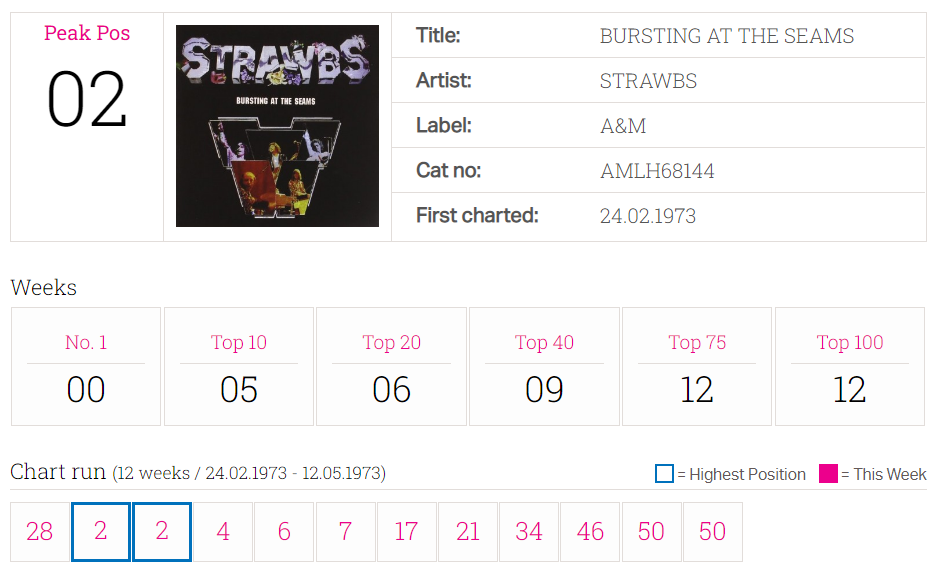The height and width of the screenshot is (579, 939).
Task: Select the chart run cell showing 28
Action: click(40, 532)
